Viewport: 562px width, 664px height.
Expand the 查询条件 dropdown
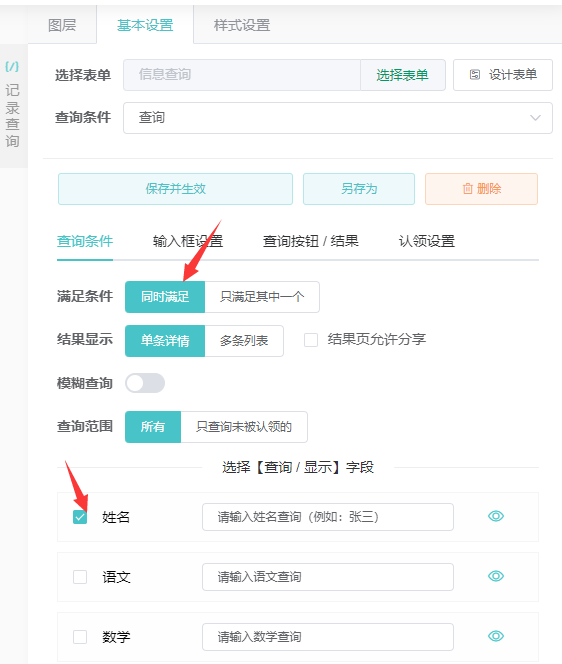338,118
